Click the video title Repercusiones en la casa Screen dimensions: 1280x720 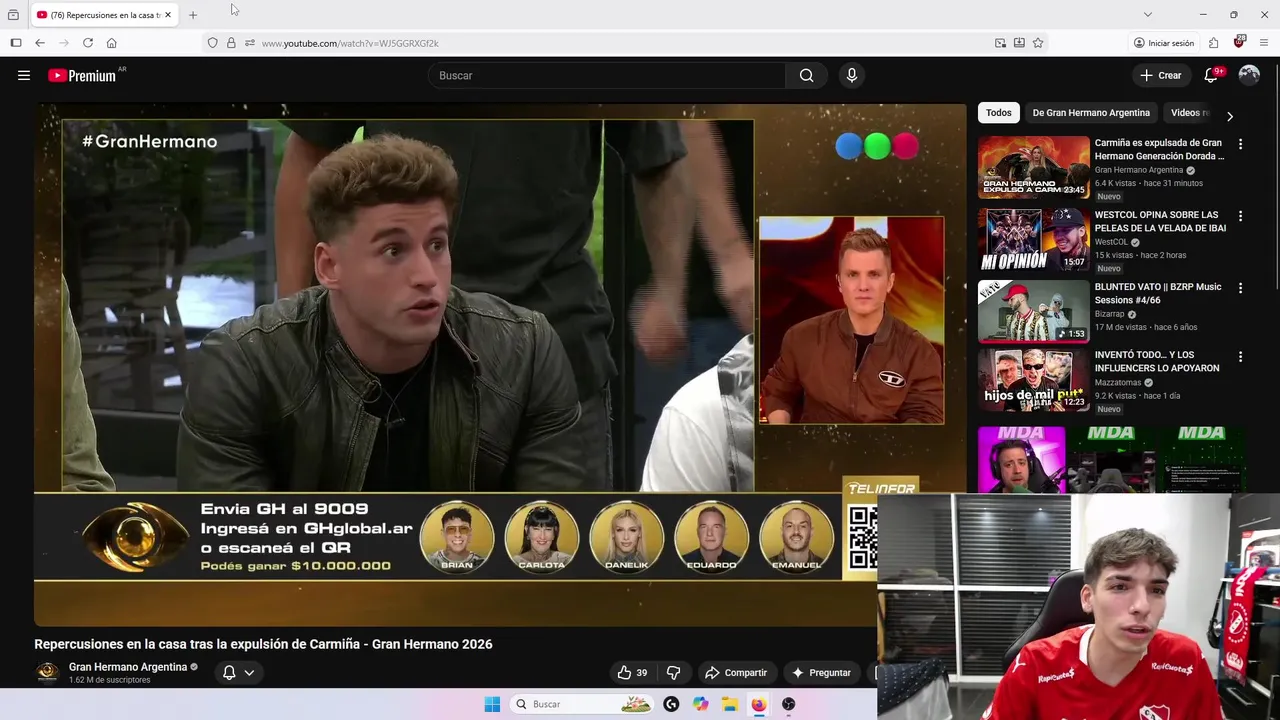pos(263,644)
